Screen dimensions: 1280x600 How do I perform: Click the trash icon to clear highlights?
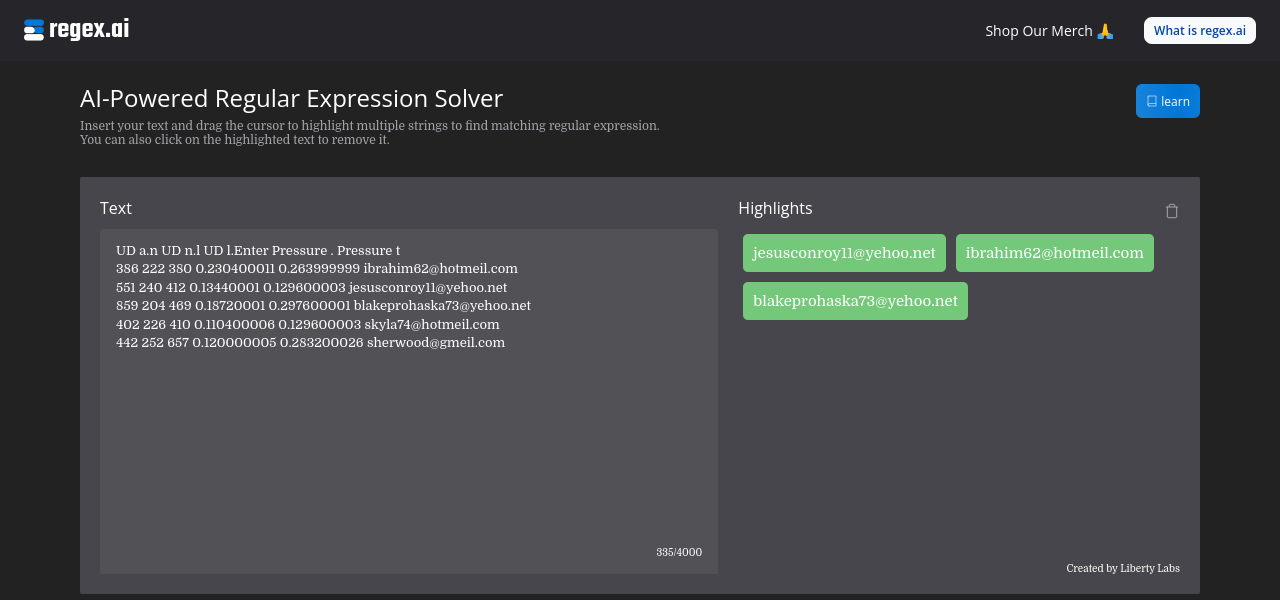pos(1172,211)
